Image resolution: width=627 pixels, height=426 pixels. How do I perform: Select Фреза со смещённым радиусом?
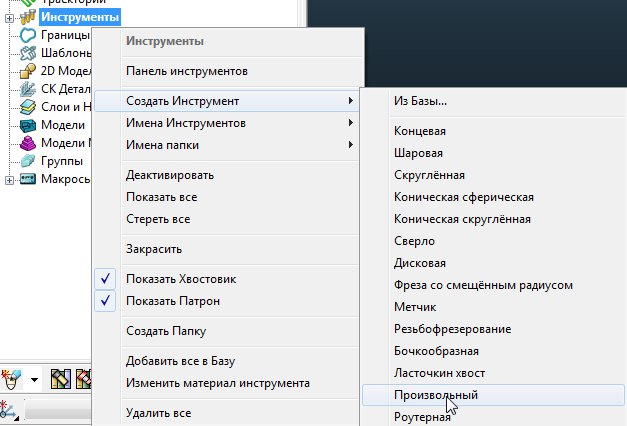point(493,285)
